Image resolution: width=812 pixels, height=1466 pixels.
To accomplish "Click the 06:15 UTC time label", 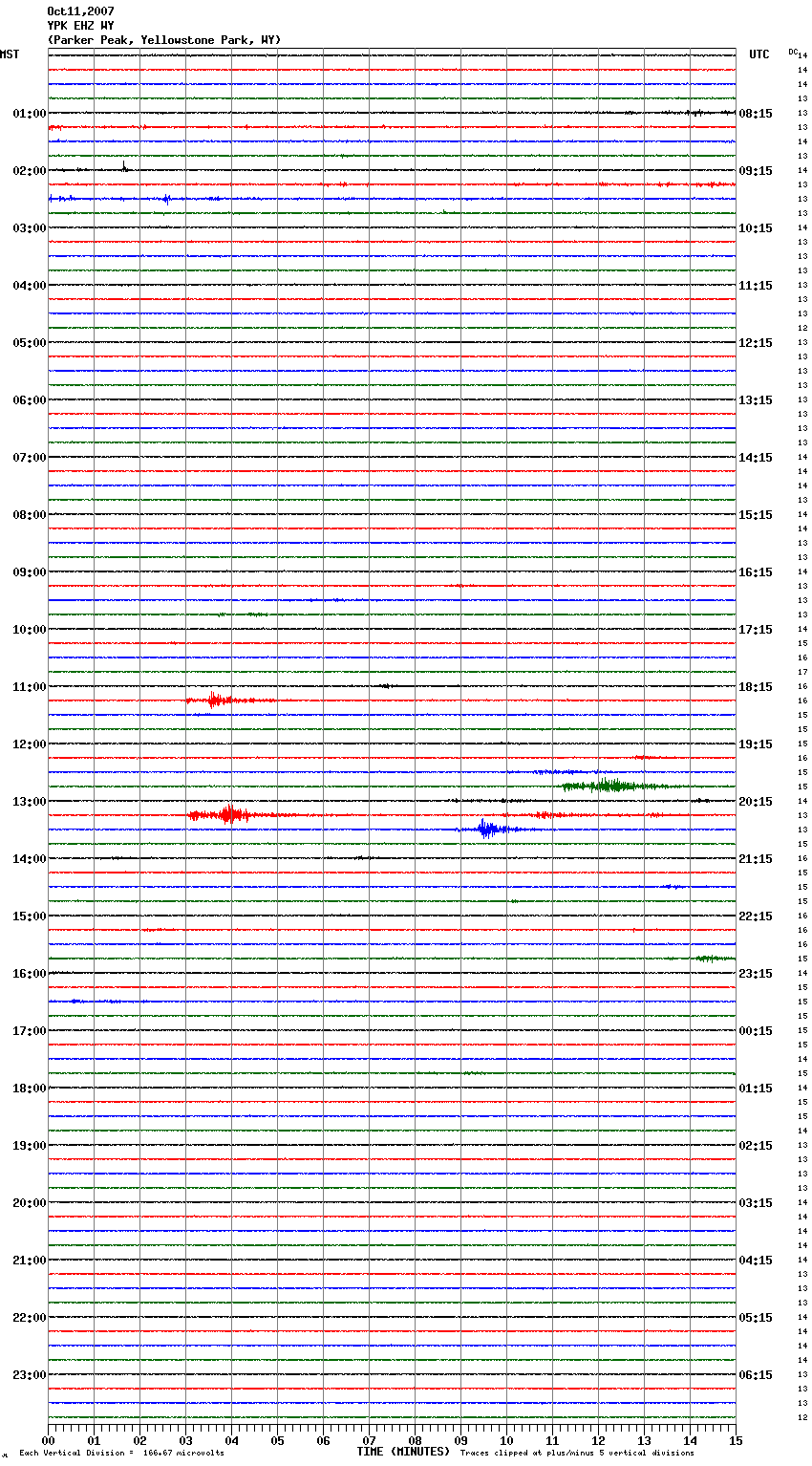I will pos(756,1375).
